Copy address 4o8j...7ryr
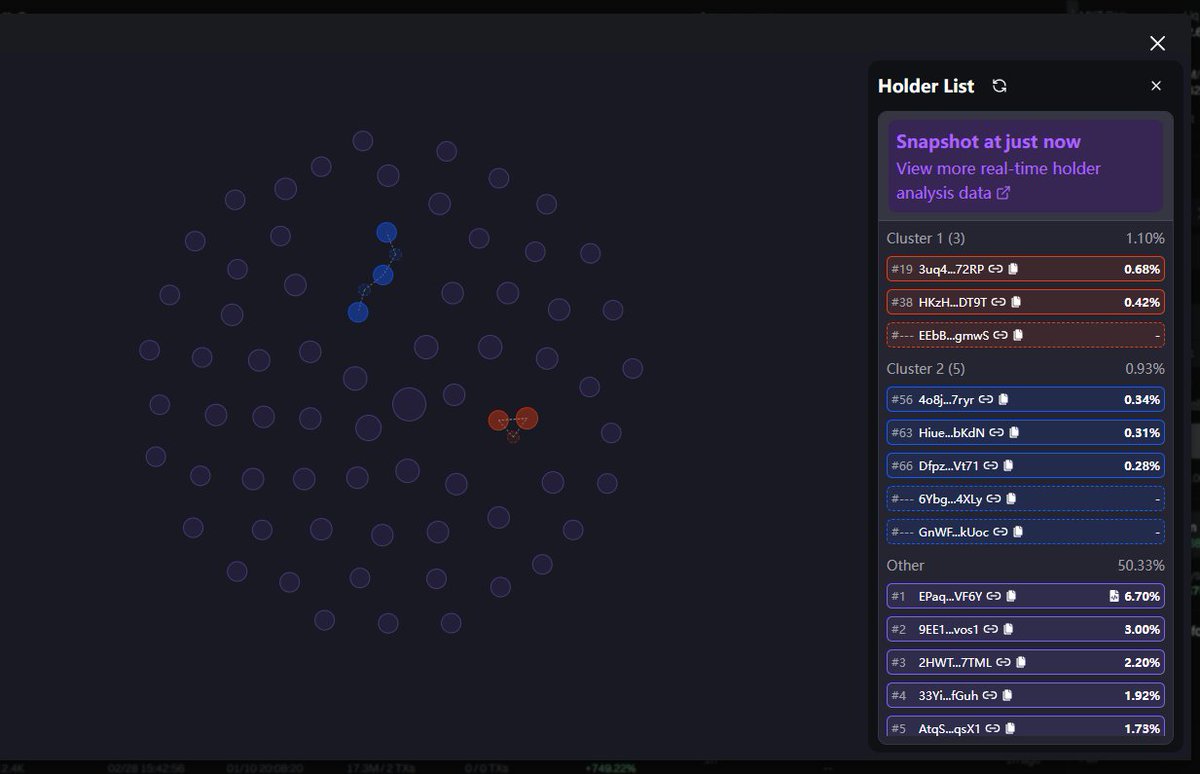This screenshot has width=1200, height=774. click(1003, 400)
